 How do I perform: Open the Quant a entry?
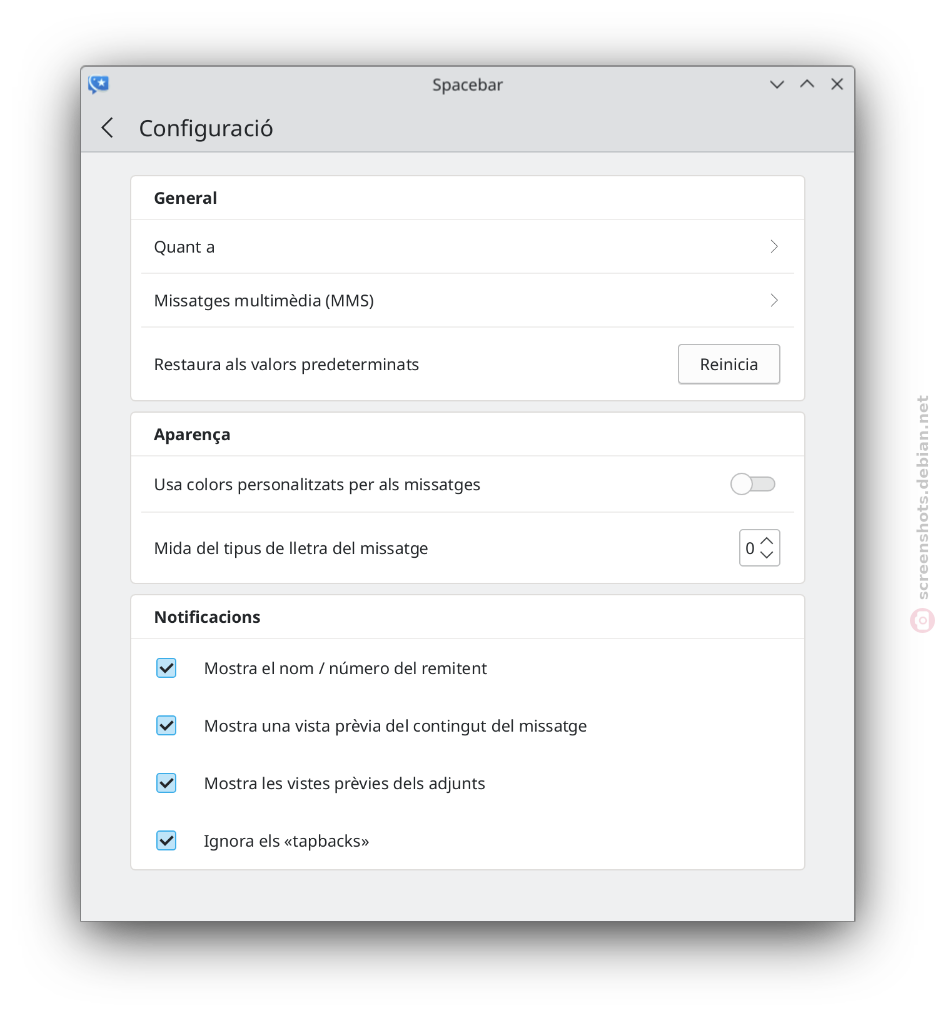coord(467,246)
